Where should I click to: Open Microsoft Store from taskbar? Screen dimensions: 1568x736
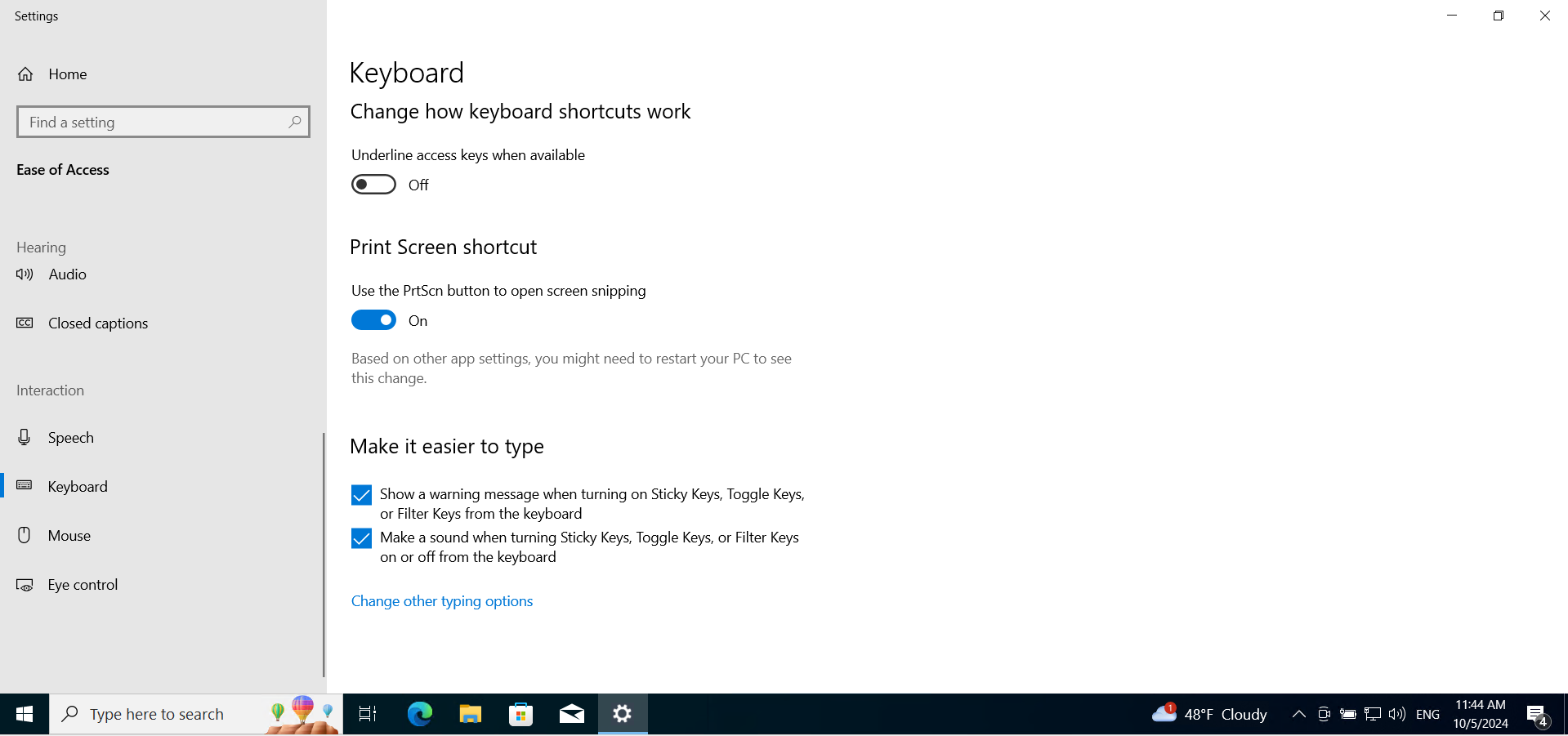click(521, 715)
